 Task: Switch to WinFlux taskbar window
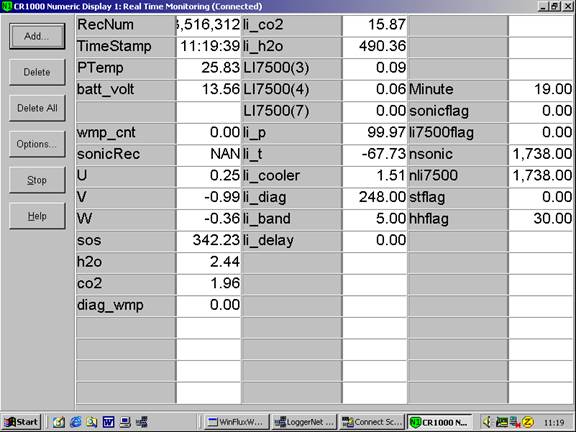click(x=237, y=422)
